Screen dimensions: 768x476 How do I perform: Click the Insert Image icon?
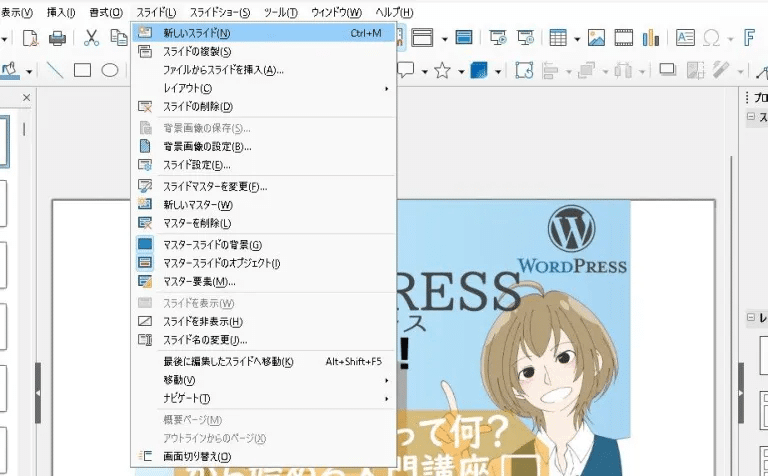tap(596, 38)
